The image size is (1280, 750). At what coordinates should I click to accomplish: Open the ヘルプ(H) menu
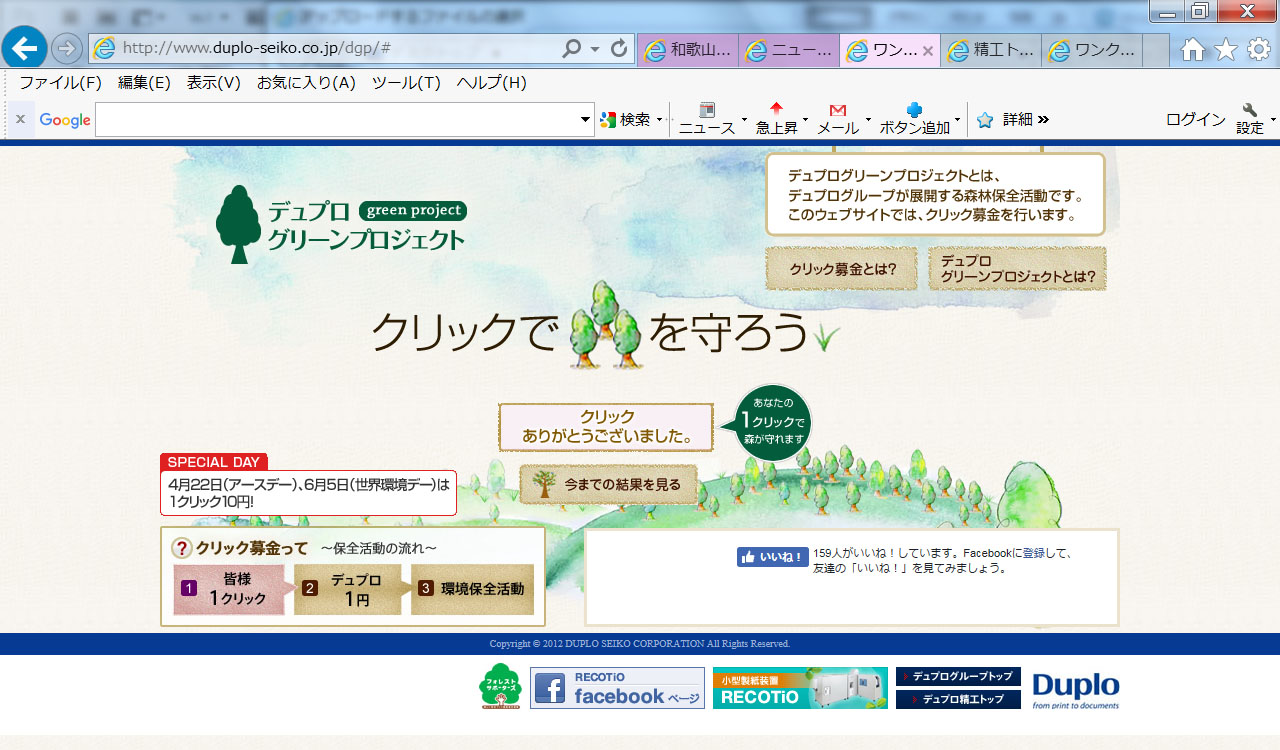[x=491, y=83]
